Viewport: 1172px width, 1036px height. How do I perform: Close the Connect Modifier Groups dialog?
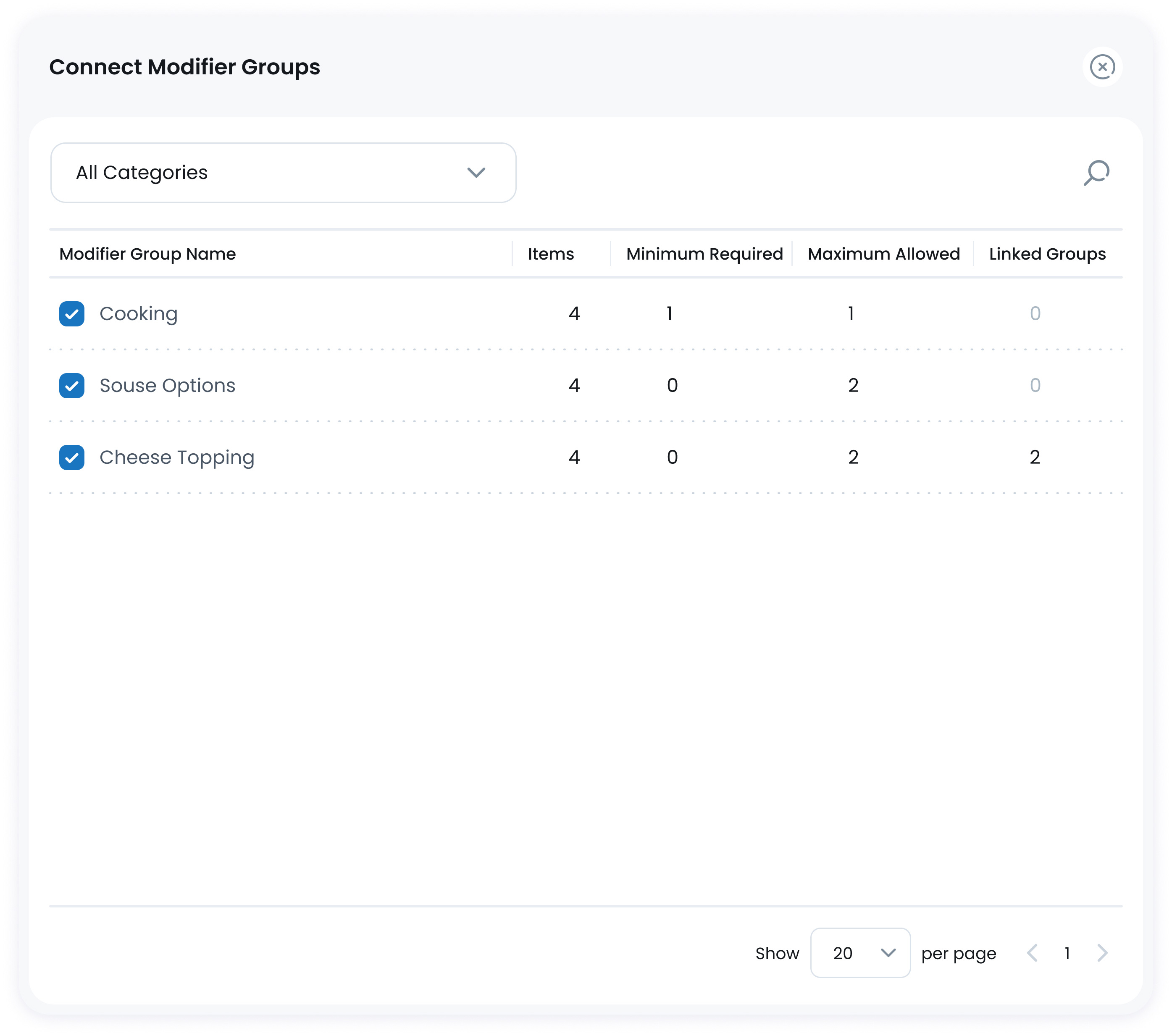point(1103,66)
